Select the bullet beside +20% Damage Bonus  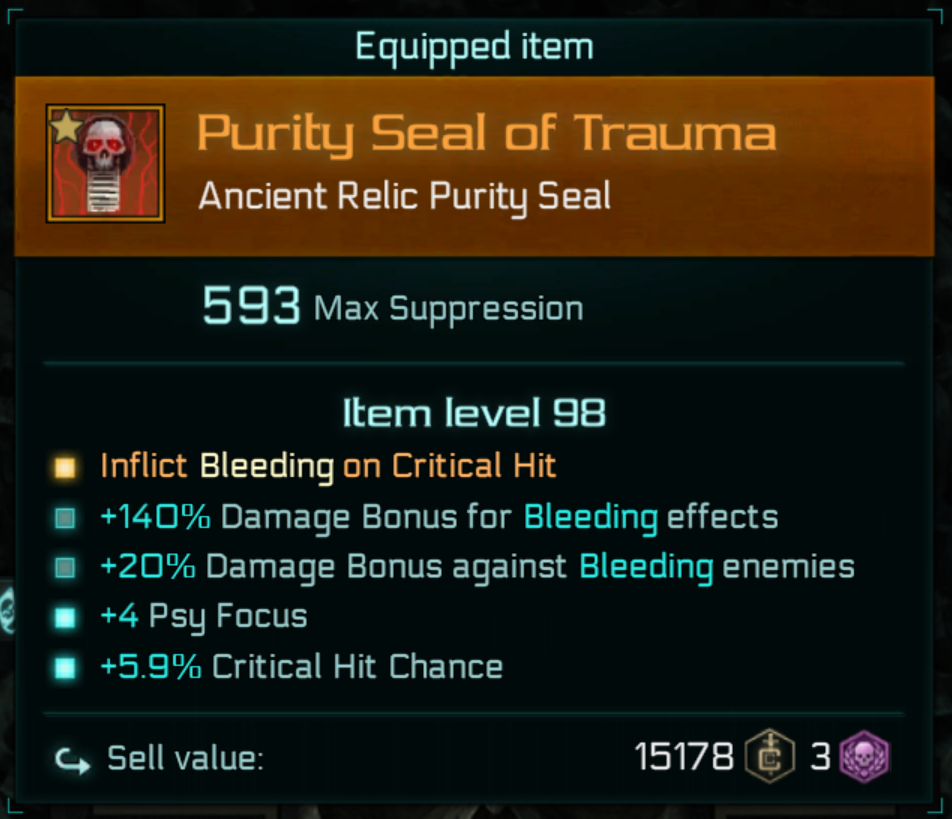tap(66, 568)
